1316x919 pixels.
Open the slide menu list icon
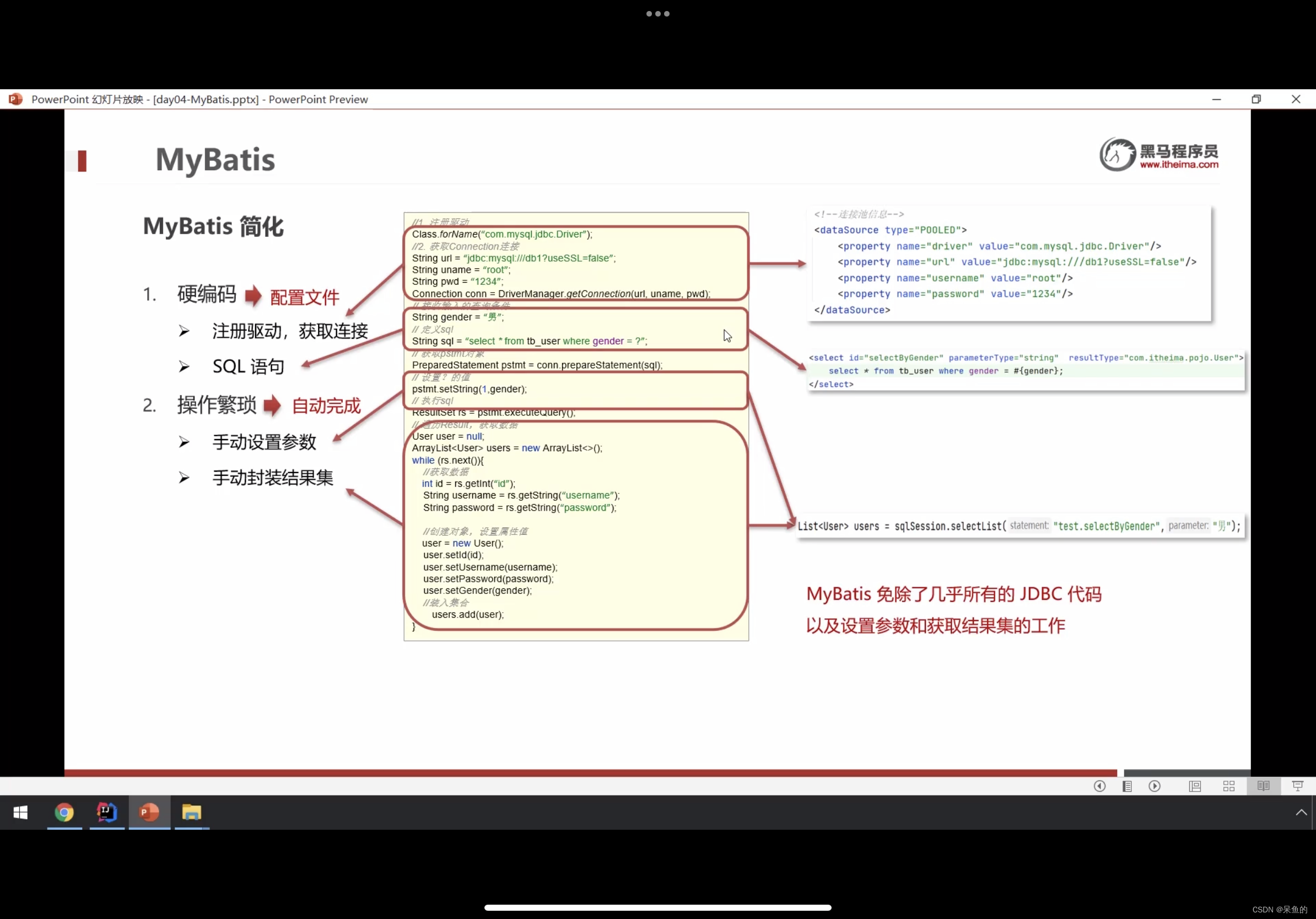point(1127,786)
